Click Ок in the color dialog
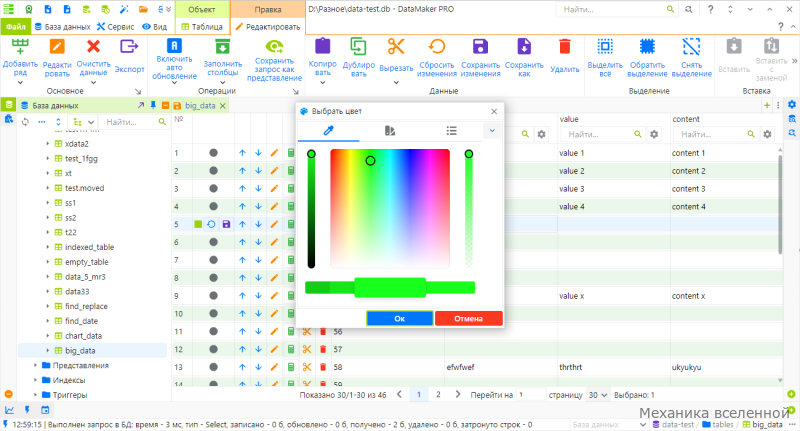Screen dimensions: 800x431 point(399,318)
